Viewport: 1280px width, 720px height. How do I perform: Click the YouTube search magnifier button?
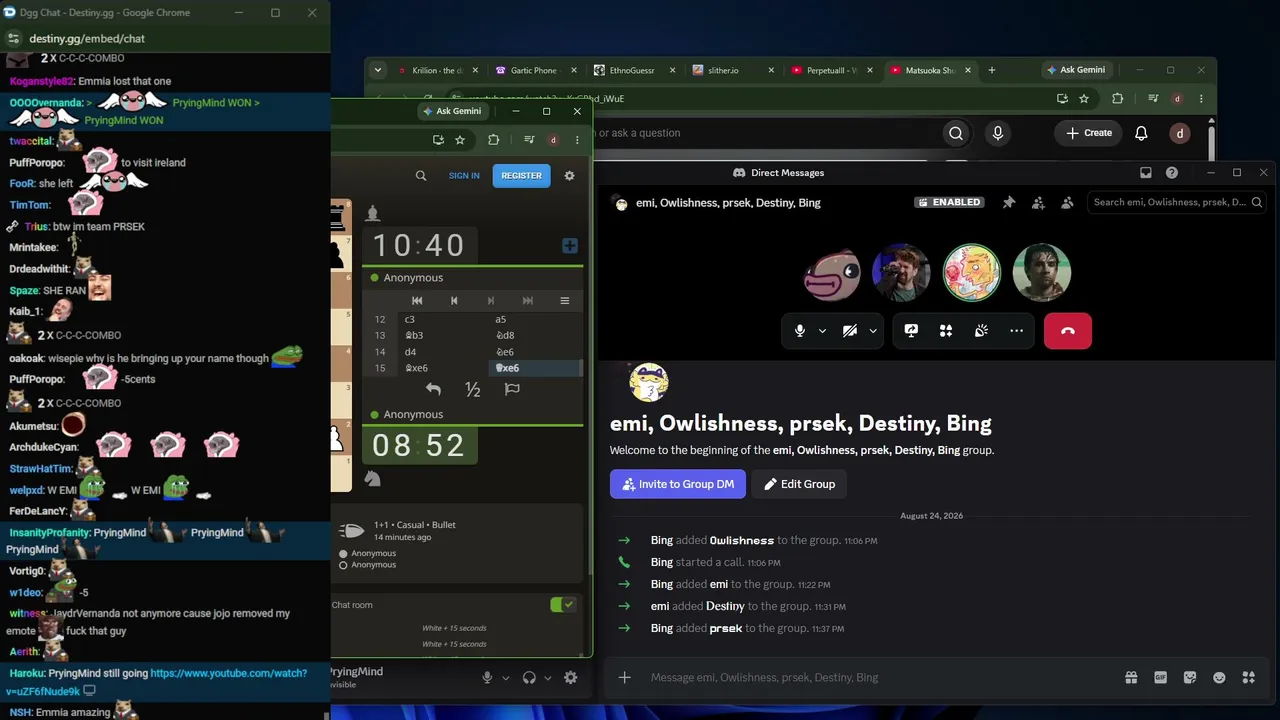coord(956,133)
